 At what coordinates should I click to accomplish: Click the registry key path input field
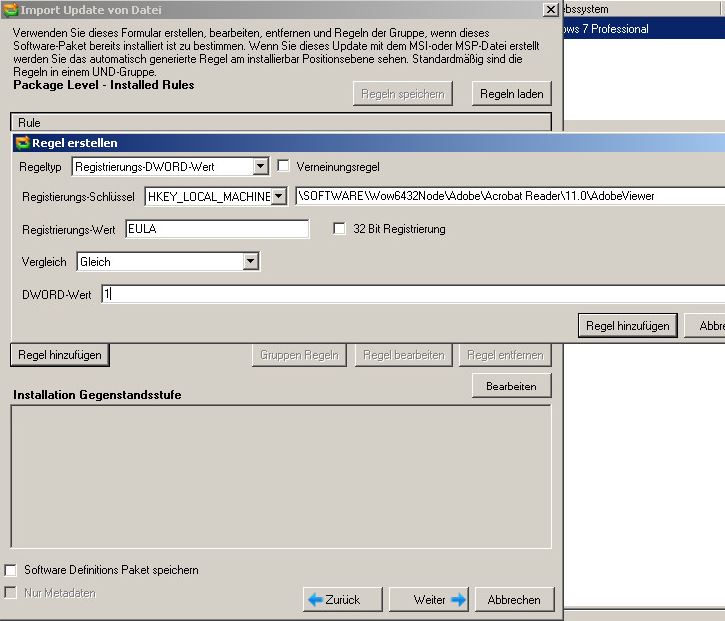pyautogui.click(x=510, y=196)
